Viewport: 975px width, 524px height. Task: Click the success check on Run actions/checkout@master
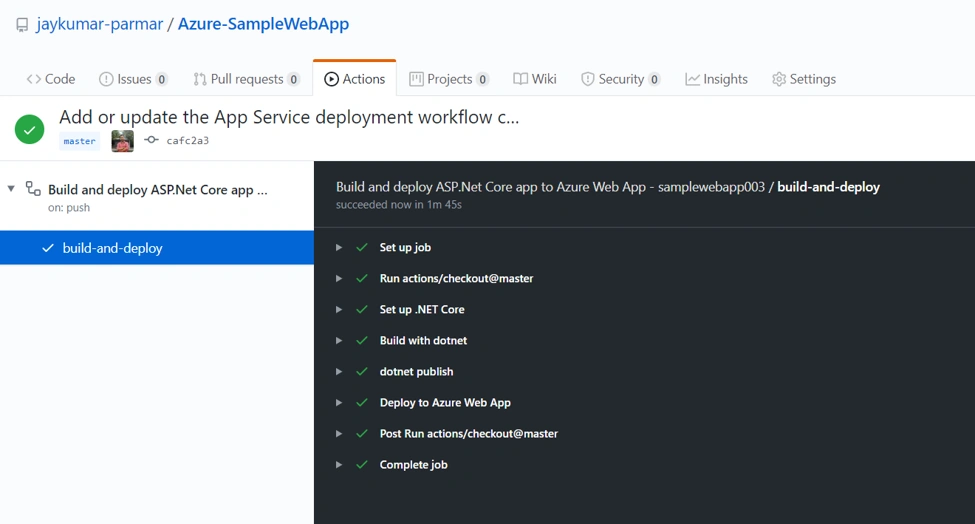[362, 278]
